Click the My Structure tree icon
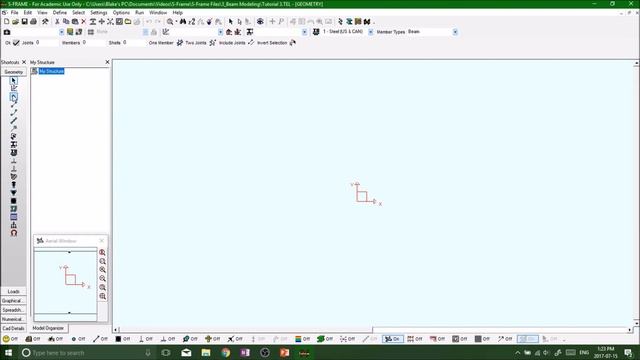This screenshot has height=360, width=640. point(34,71)
